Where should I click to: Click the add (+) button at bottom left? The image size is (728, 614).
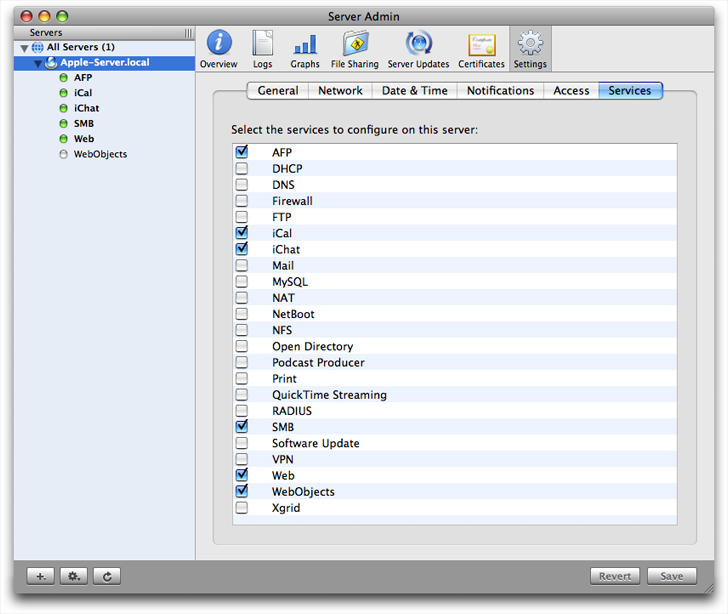(x=41, y=576)
